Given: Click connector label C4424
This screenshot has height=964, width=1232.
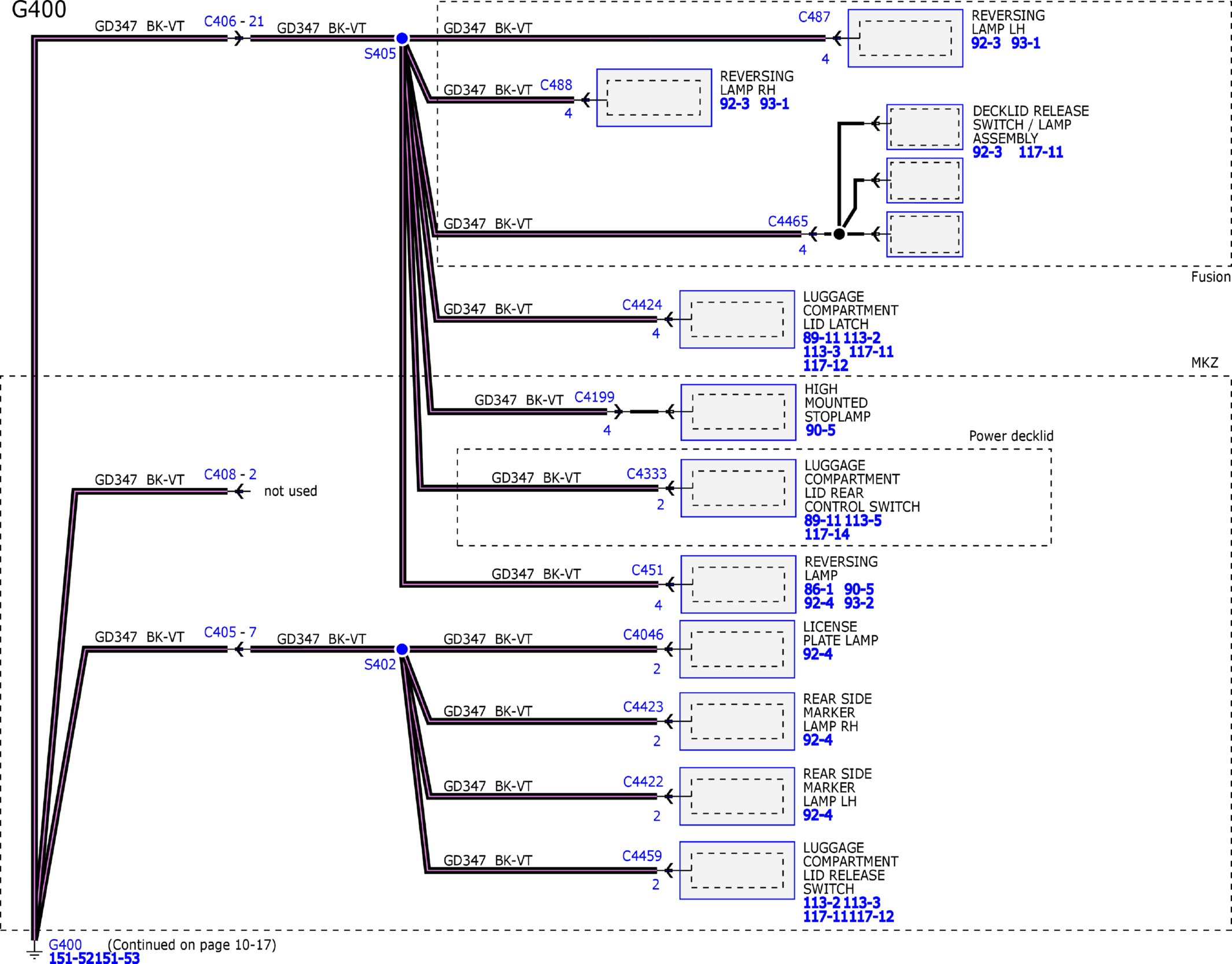Looking at the screenshot, I should pos(642,305).
